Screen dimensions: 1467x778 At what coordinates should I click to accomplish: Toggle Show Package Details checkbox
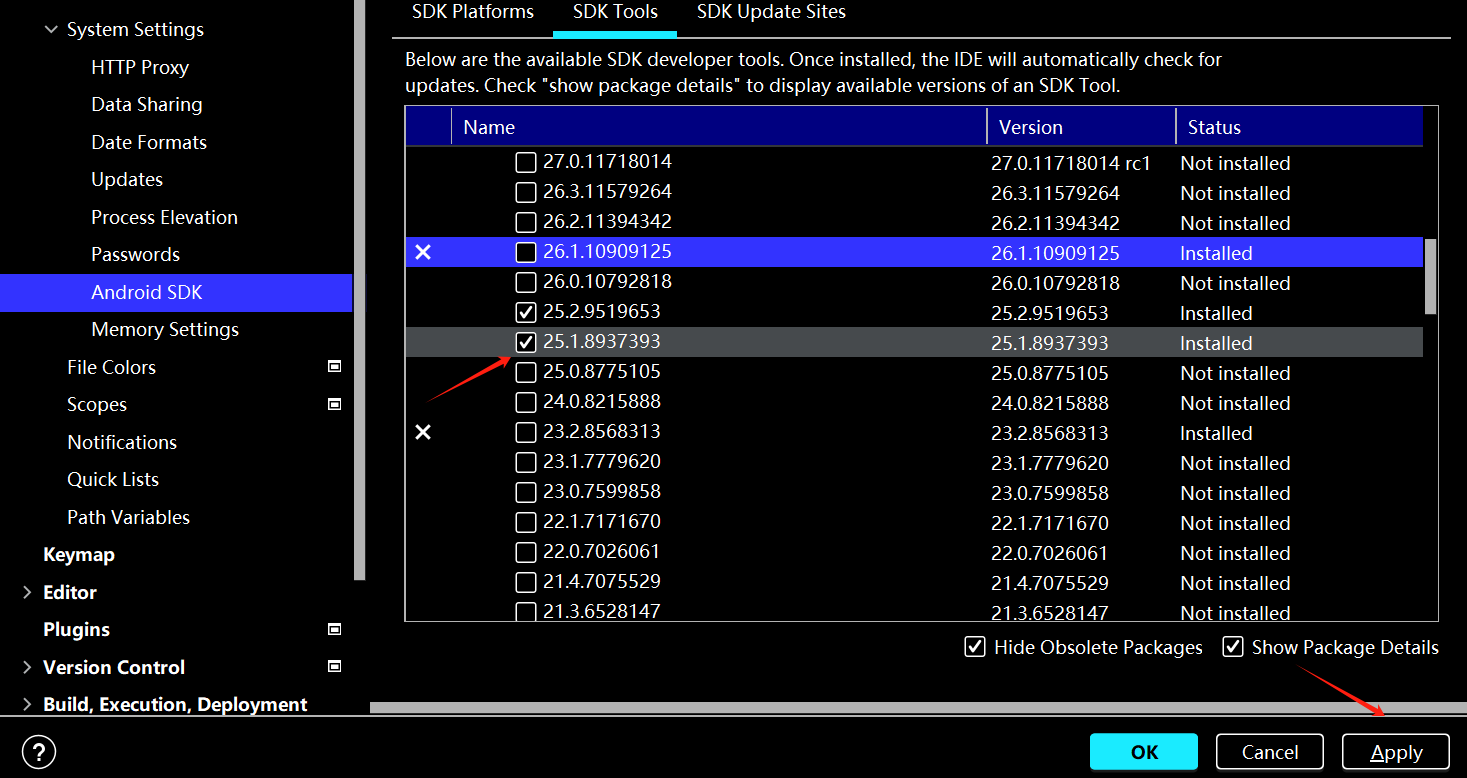(1233, 647)
